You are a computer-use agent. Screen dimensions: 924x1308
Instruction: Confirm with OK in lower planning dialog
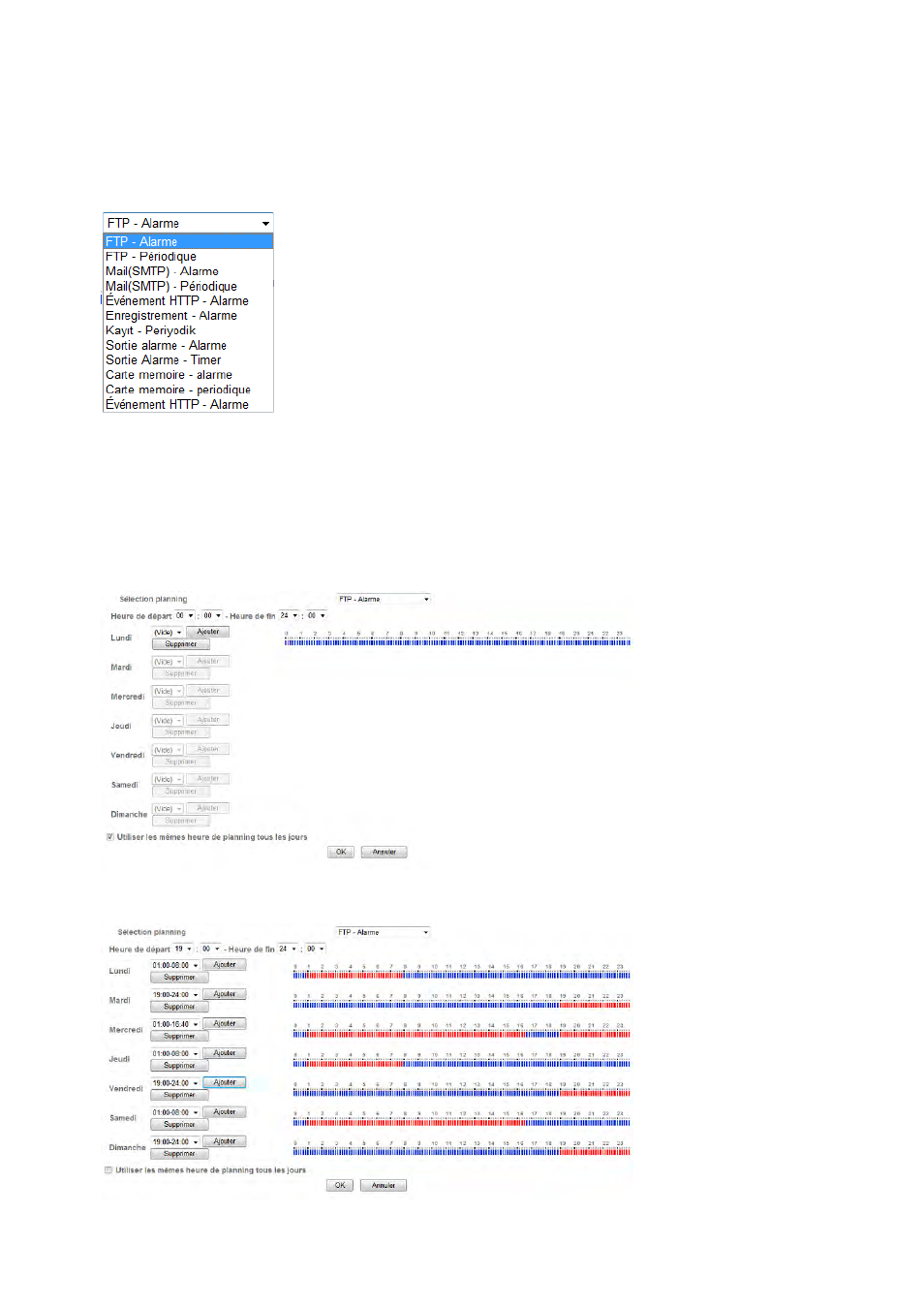point(340,1185)
